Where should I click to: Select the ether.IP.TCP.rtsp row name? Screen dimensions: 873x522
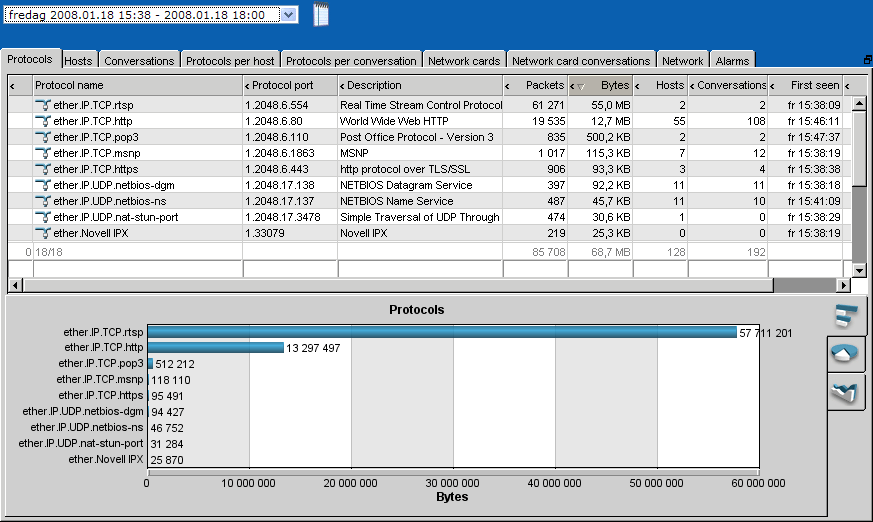pos(93,105)
